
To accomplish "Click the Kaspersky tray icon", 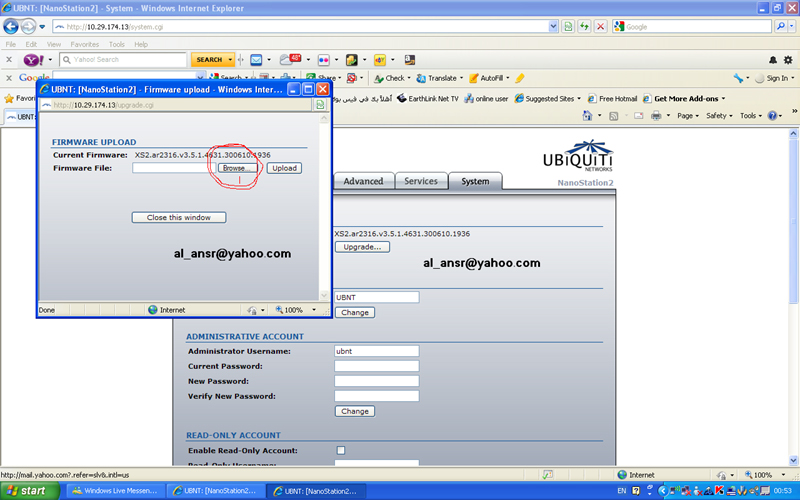I will click(x=719, y=491).
